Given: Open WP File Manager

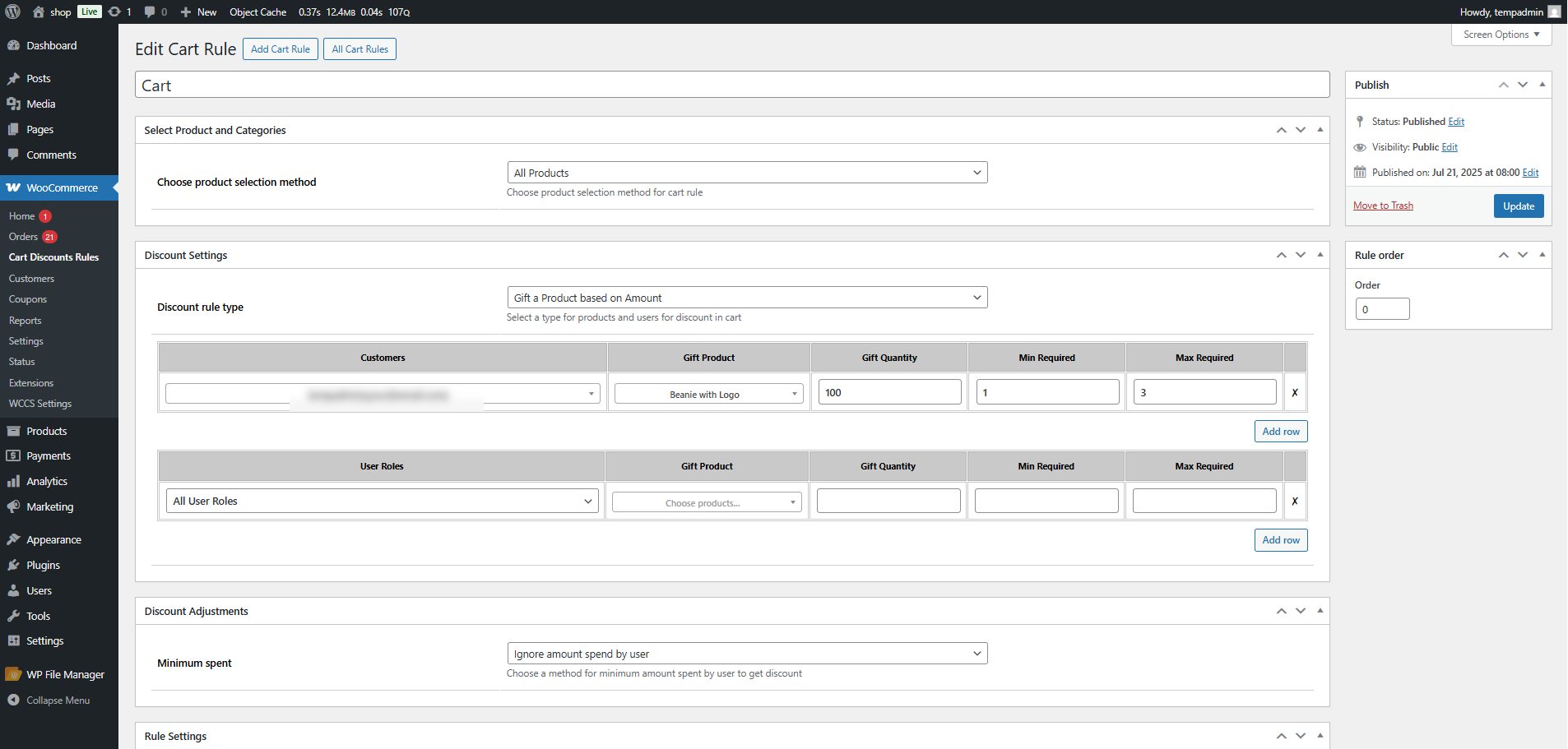Looking at the screenshot, I should pyautogui.click(x=65, y=675).
